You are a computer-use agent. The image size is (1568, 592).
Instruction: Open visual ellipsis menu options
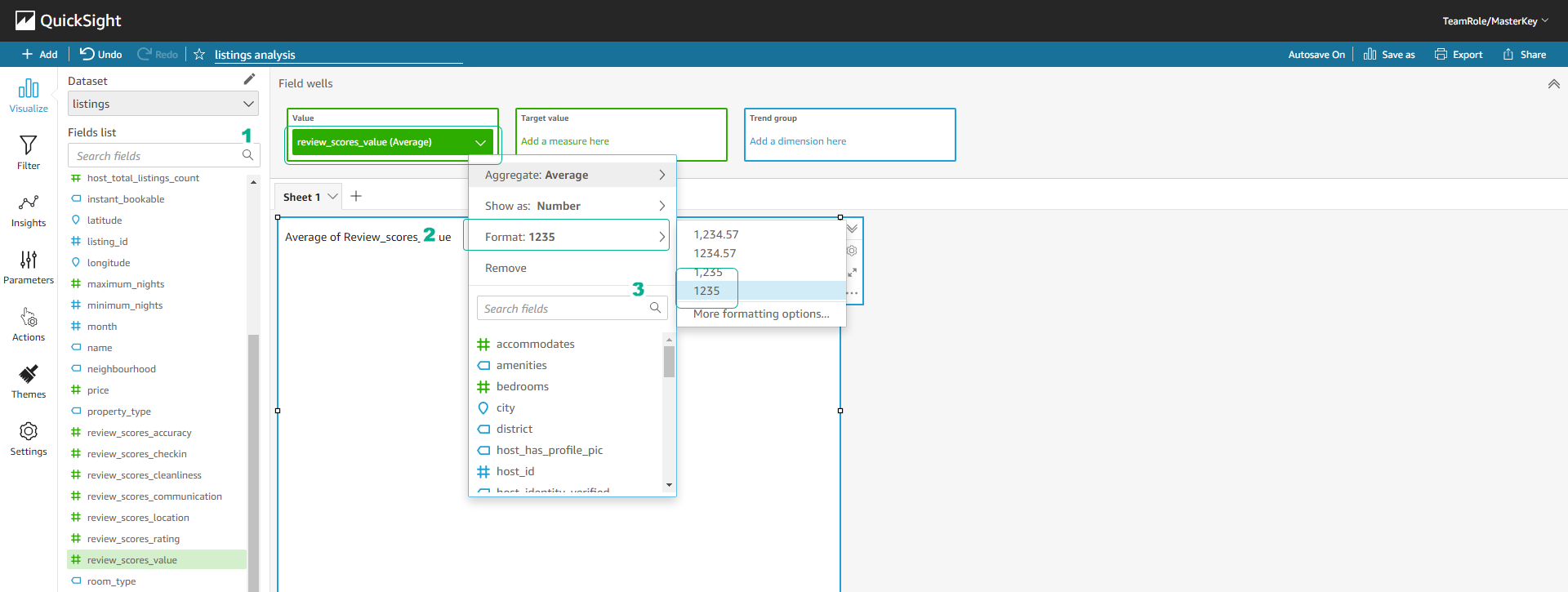tap(852, 293)
